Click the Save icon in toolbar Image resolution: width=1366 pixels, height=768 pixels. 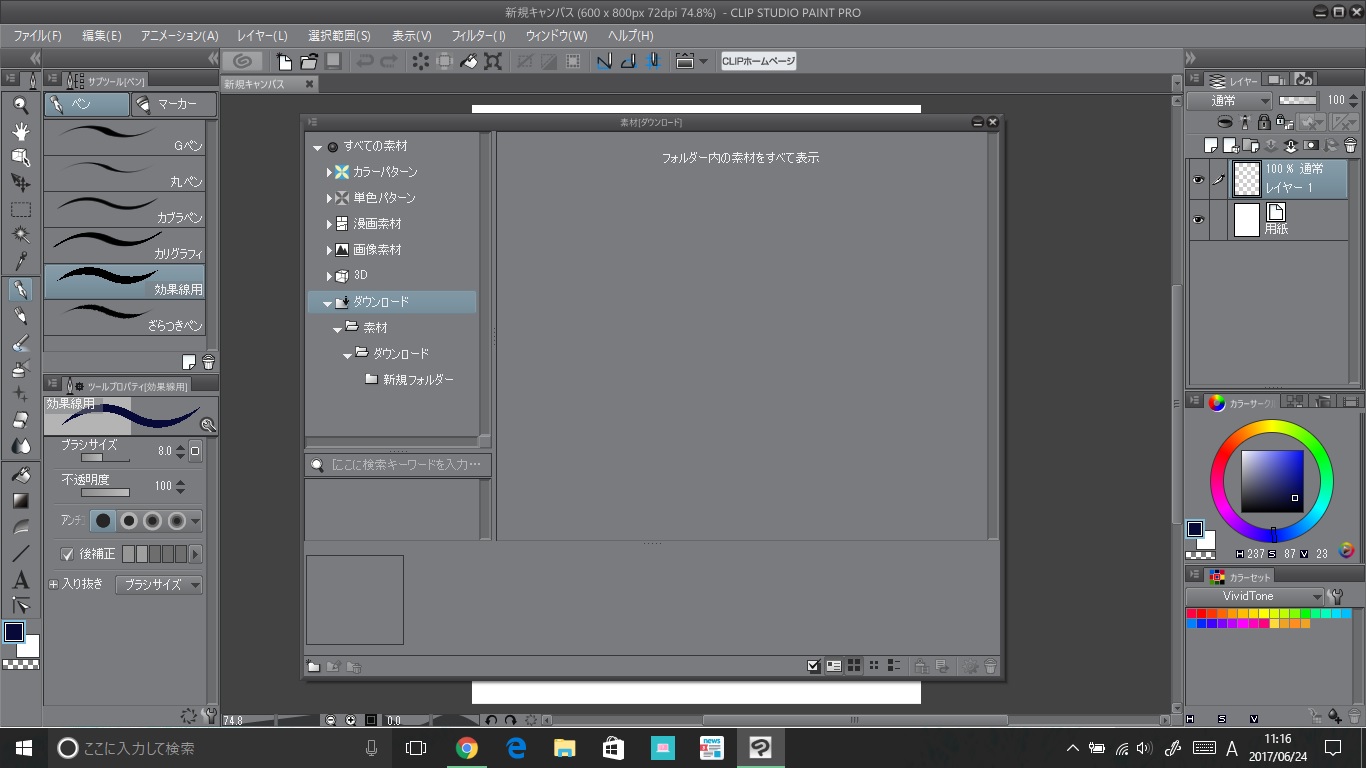pyautogui.click(x=333, y=61)
